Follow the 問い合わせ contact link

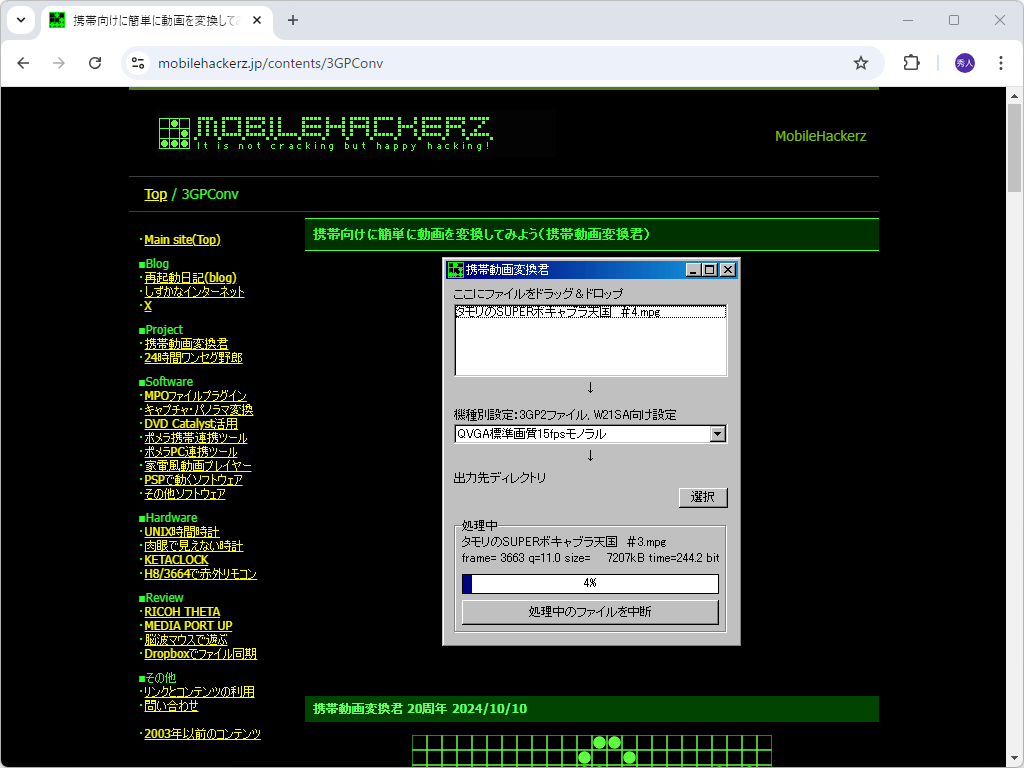(x=170, y=705)
